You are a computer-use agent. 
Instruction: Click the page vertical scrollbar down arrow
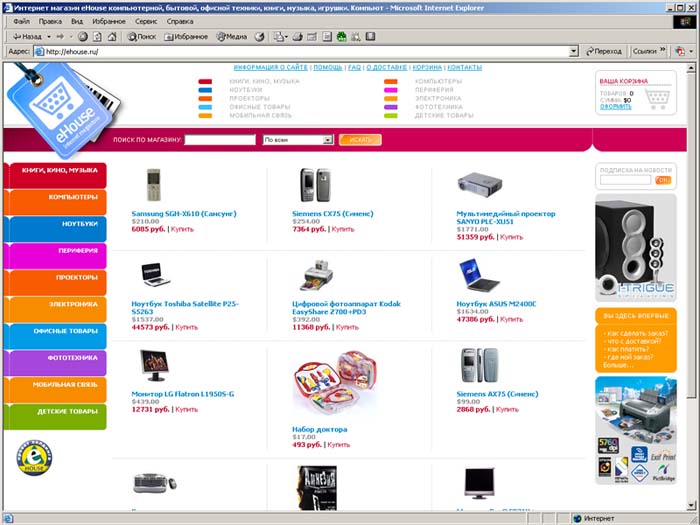691,505
